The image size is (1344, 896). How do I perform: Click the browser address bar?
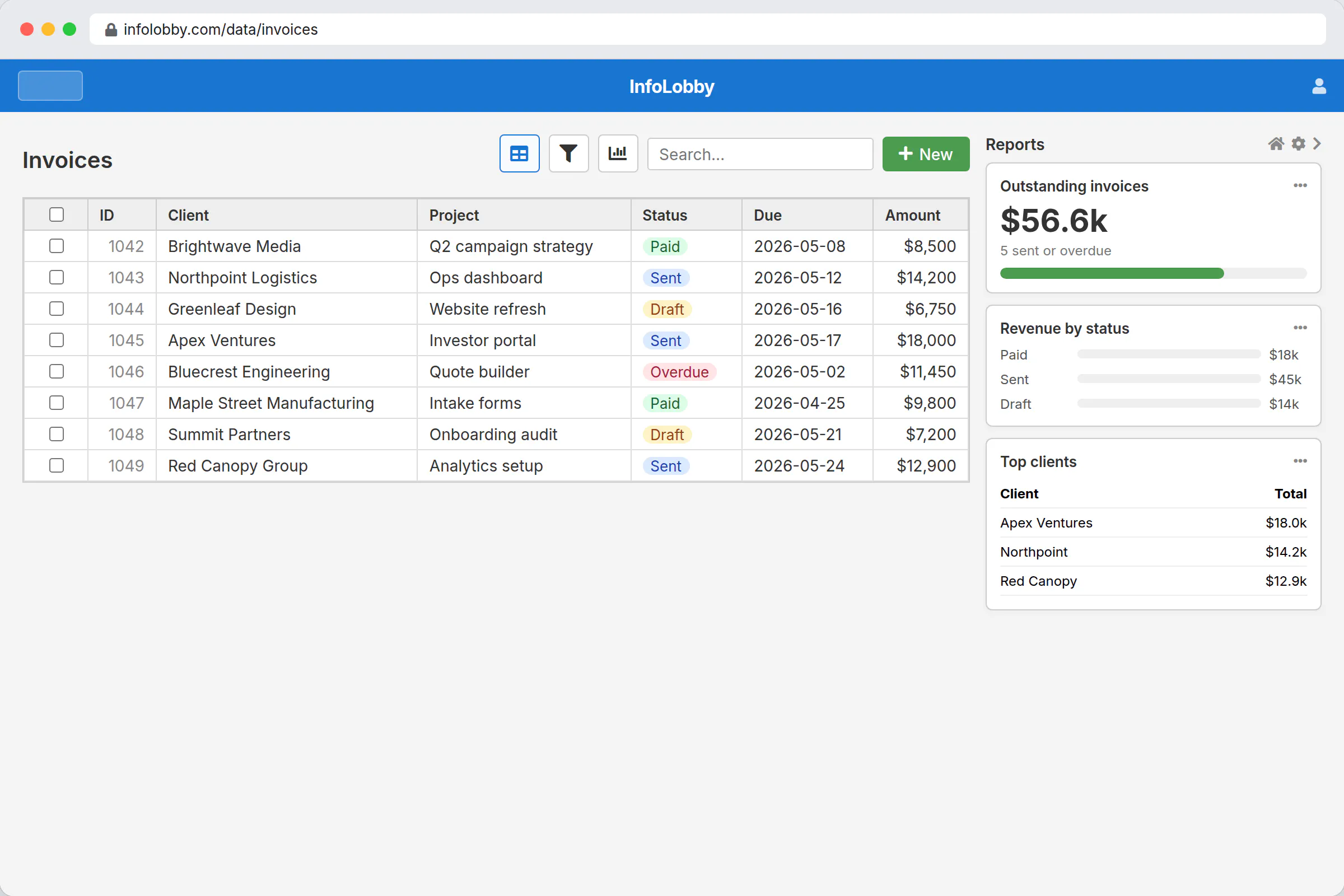pyautogui.click(x=707, y=29)
